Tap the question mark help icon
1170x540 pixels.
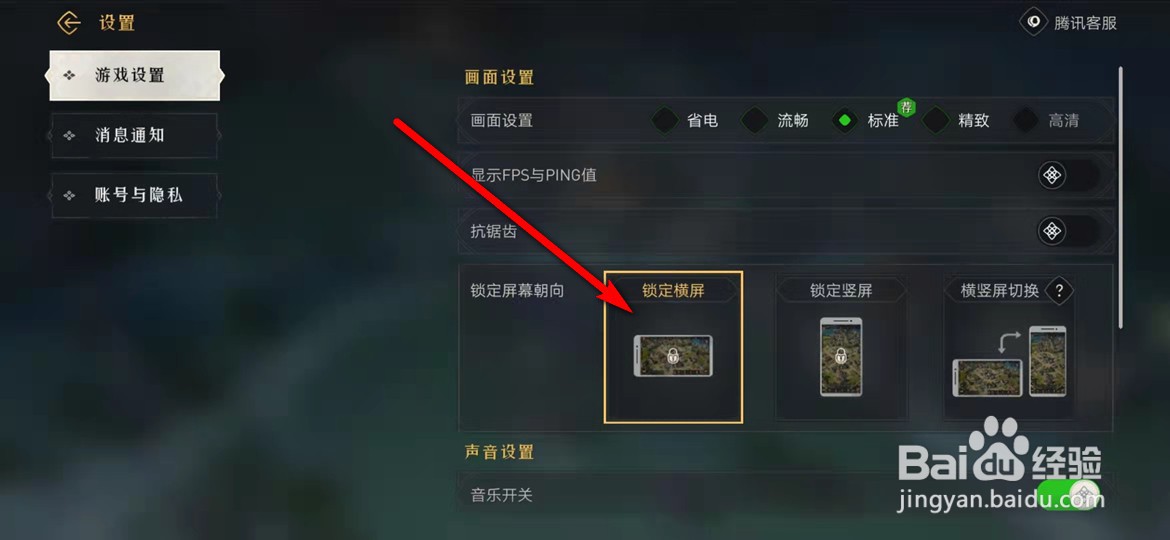pyautogui.click(x=1059, y=290)
